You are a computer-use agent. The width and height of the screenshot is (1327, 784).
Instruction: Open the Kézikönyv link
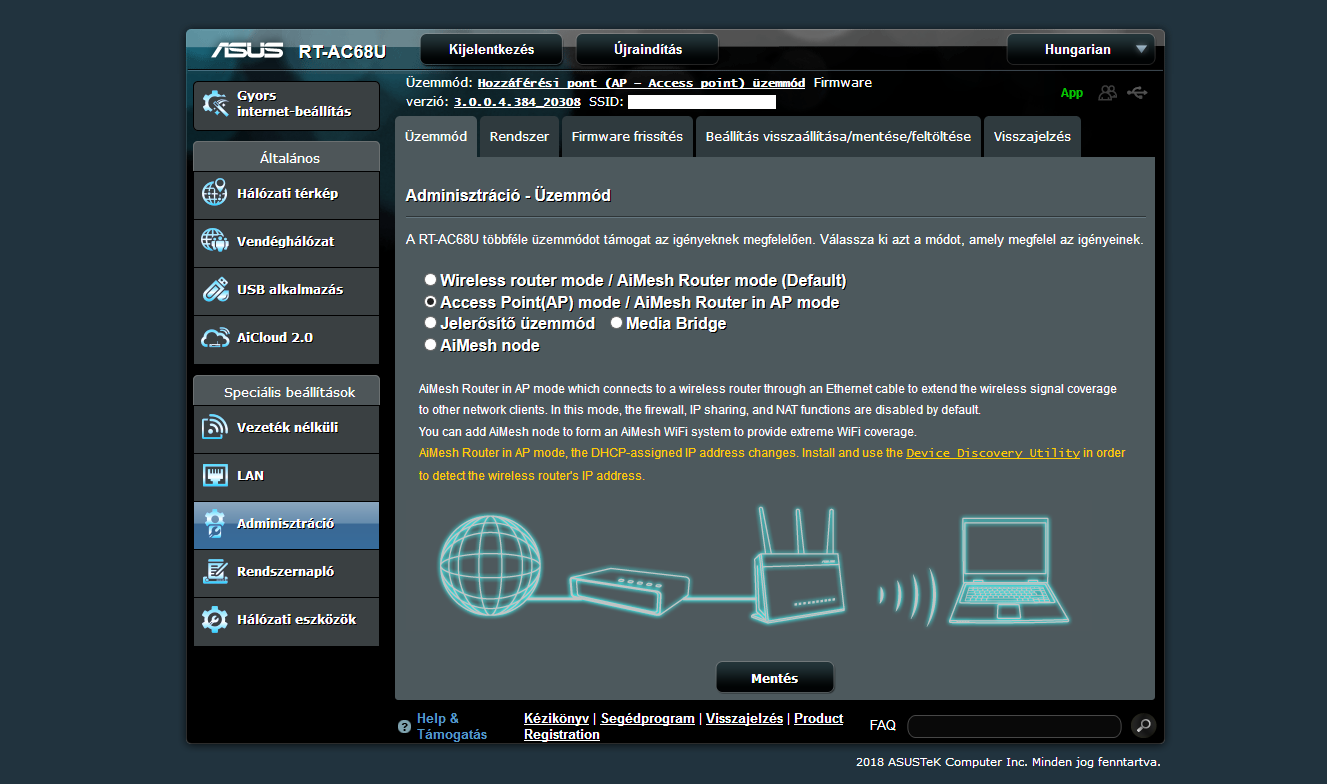point(556,718)
